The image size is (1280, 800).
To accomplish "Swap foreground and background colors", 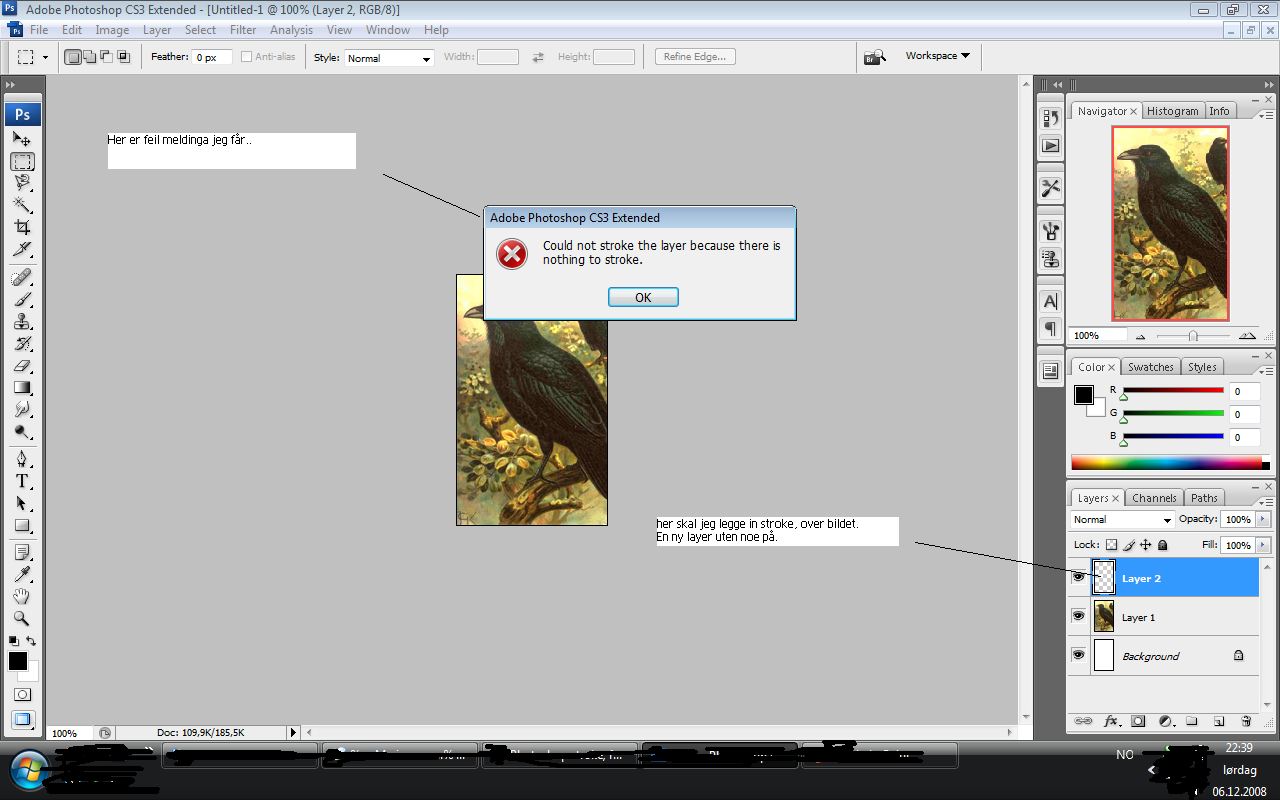I will click(x=31, y=641).
